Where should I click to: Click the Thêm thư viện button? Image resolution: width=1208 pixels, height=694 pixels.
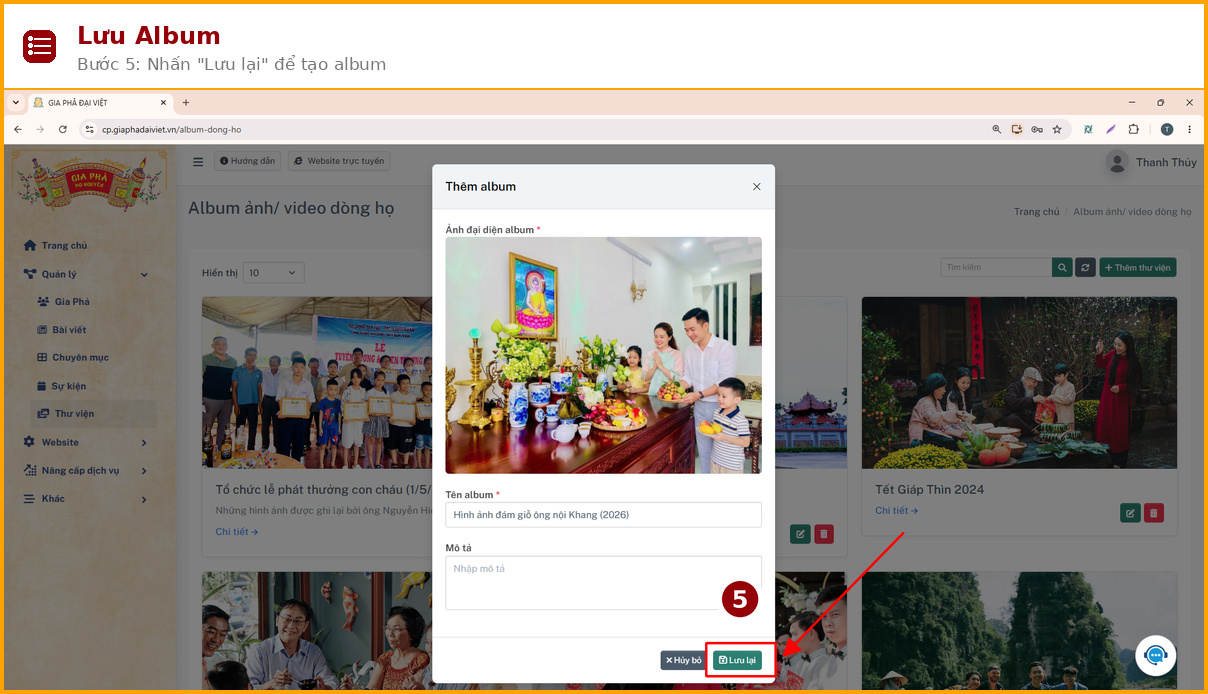[x=1138, y=267]
